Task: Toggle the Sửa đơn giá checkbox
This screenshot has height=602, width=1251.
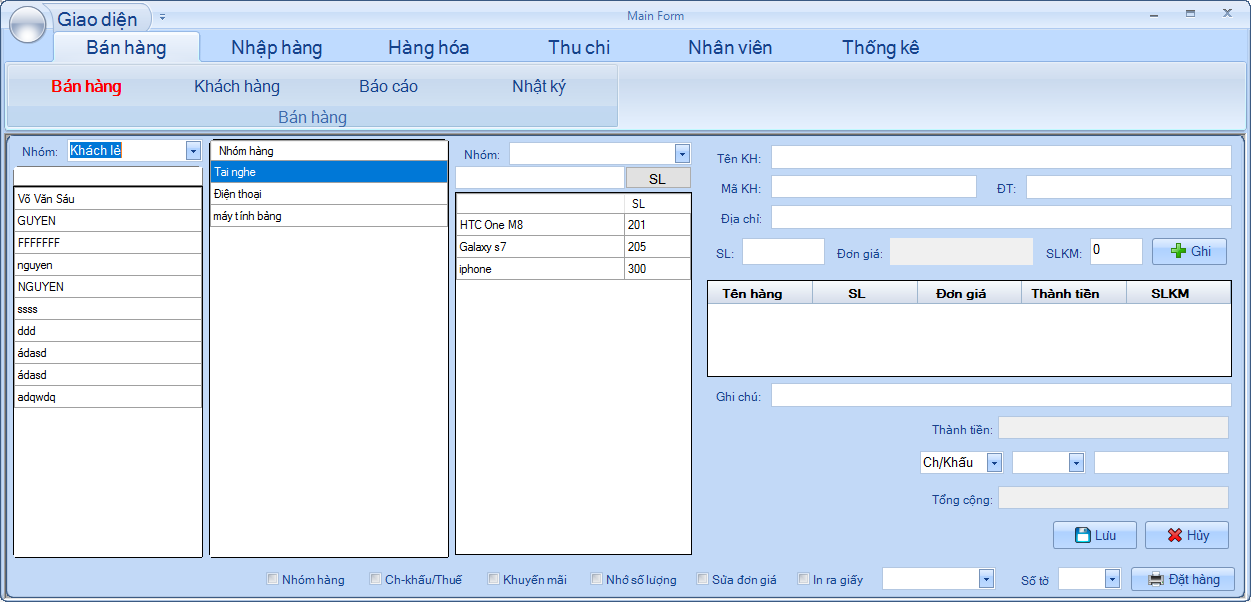Action: 703,579
